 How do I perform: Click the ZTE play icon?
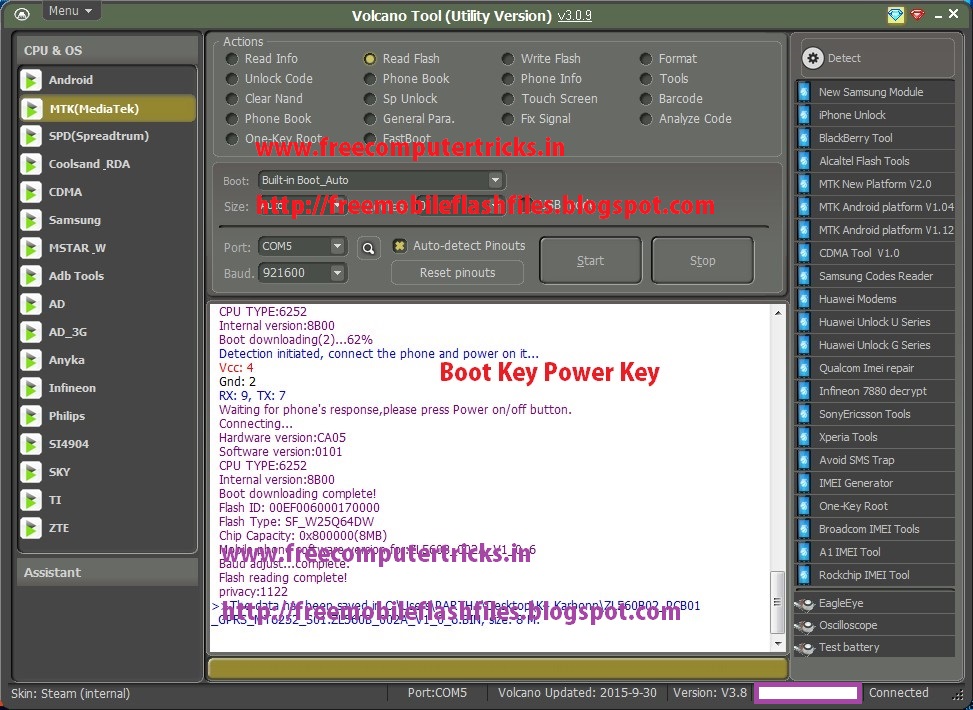(30, 528)
